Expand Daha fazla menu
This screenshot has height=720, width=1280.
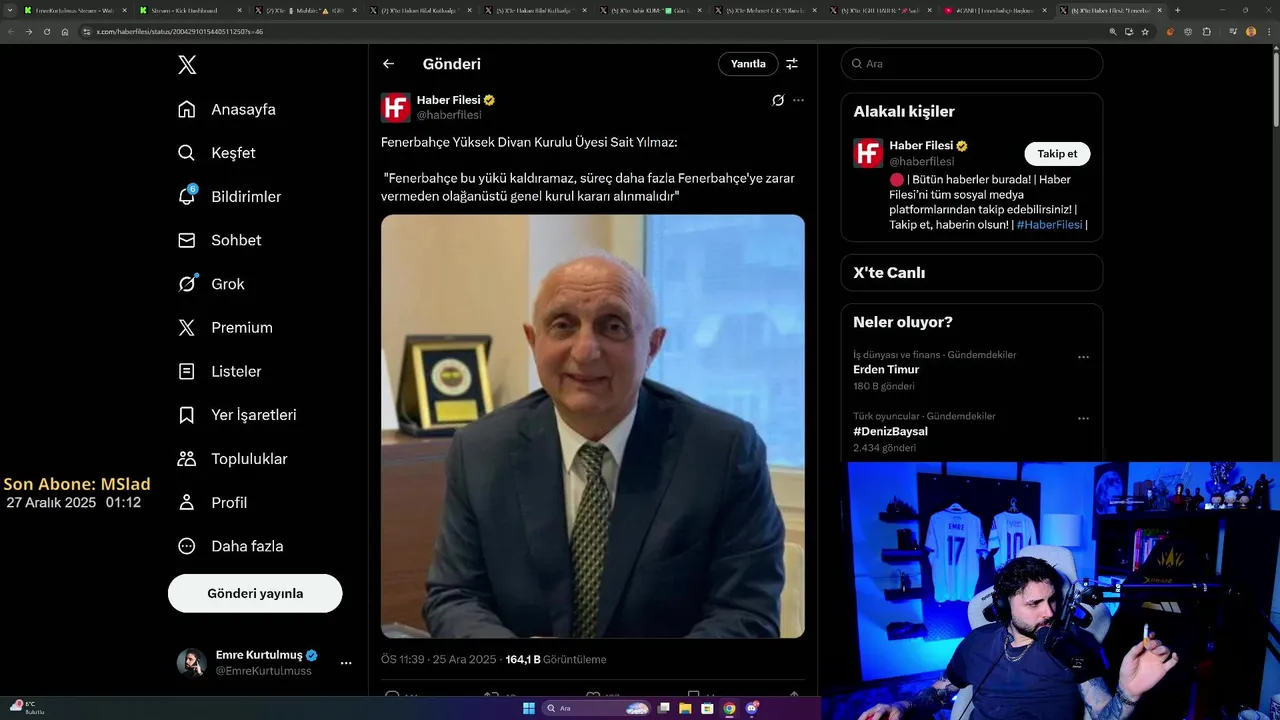(230, 546)
